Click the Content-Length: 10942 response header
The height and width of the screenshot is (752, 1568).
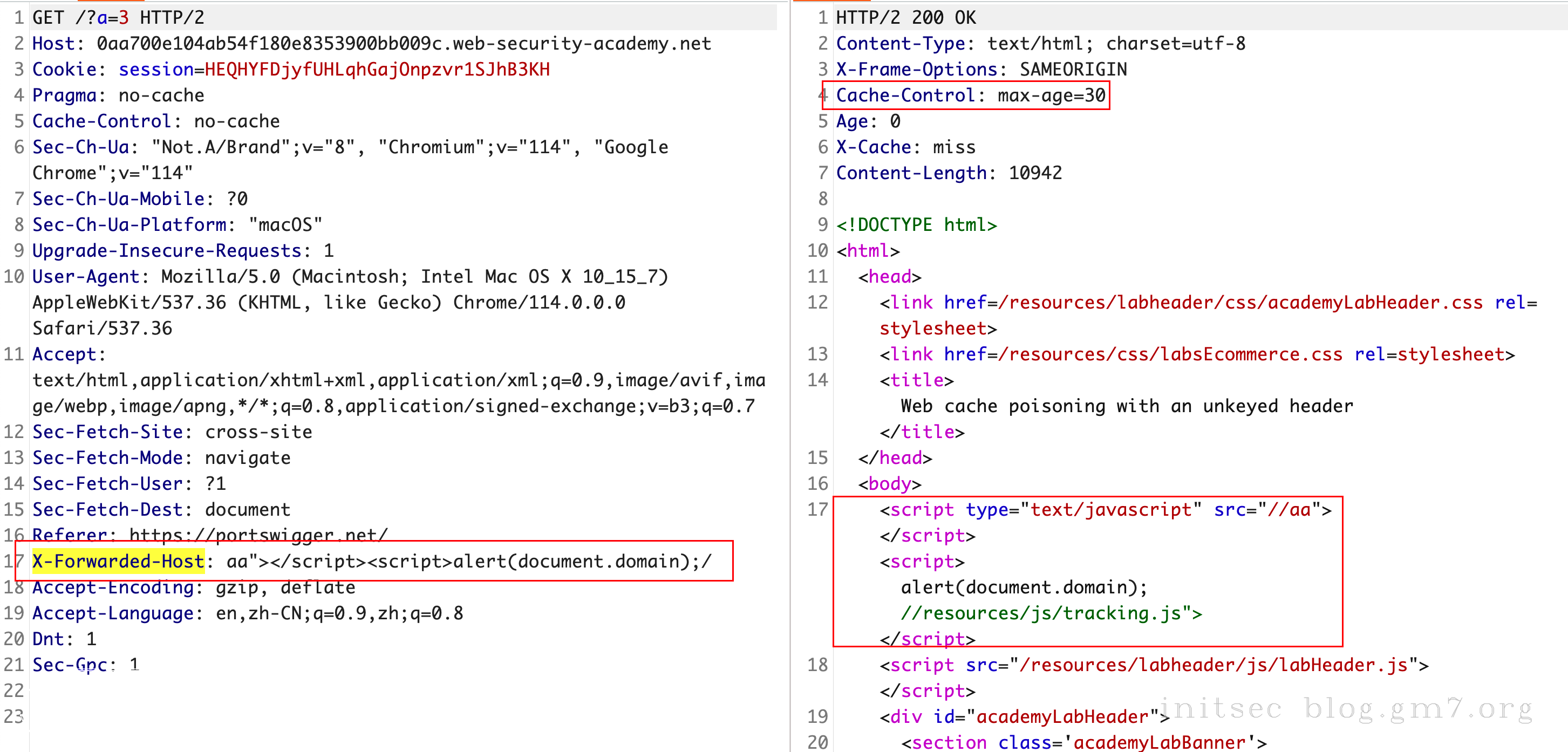tap(949, 173)
